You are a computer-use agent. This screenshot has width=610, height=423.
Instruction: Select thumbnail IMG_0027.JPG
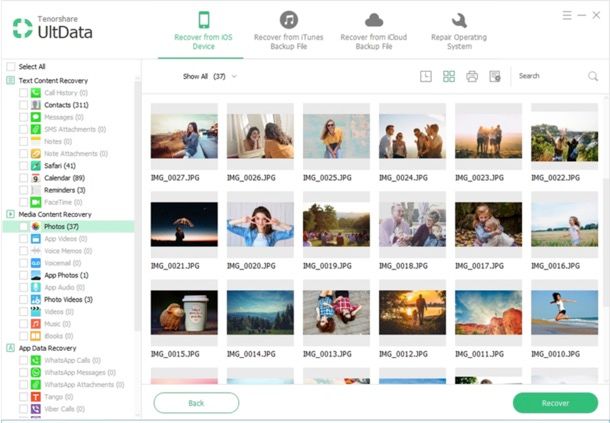point(184,136)
